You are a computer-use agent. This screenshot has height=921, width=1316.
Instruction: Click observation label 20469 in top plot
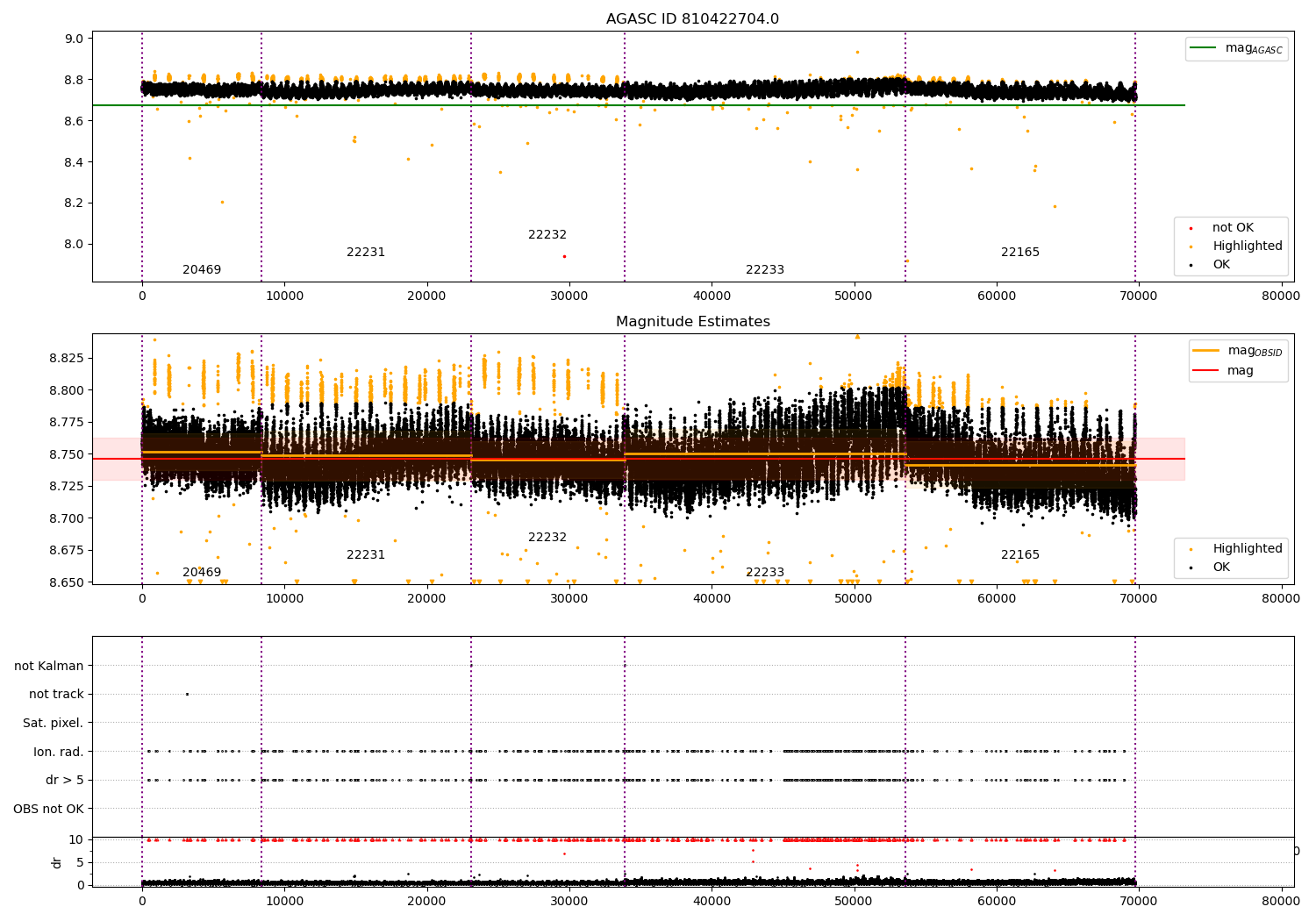[x=202, y=270]
